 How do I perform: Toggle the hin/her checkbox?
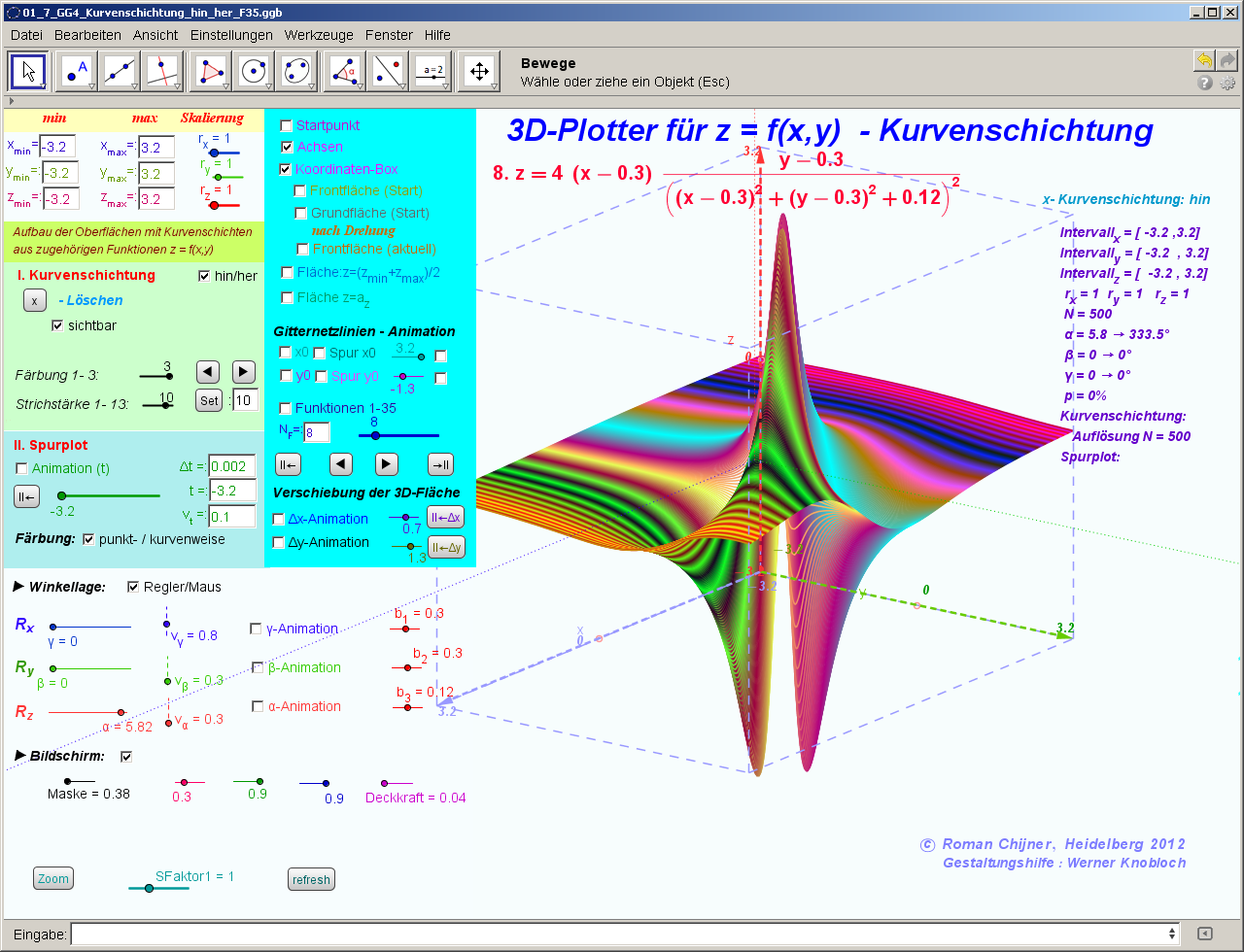[204, 276]
